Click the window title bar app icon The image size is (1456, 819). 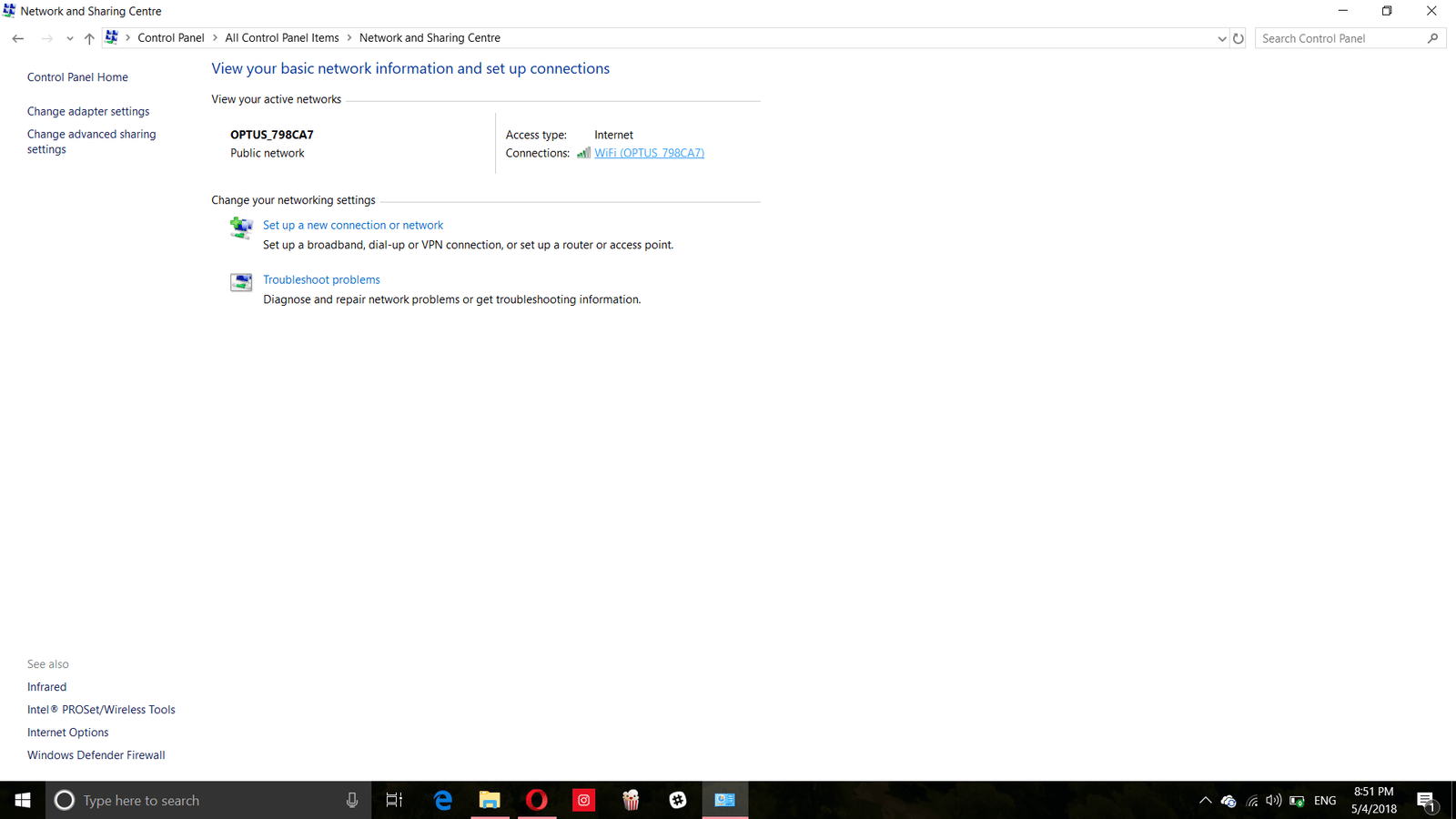tap(9, 11)
